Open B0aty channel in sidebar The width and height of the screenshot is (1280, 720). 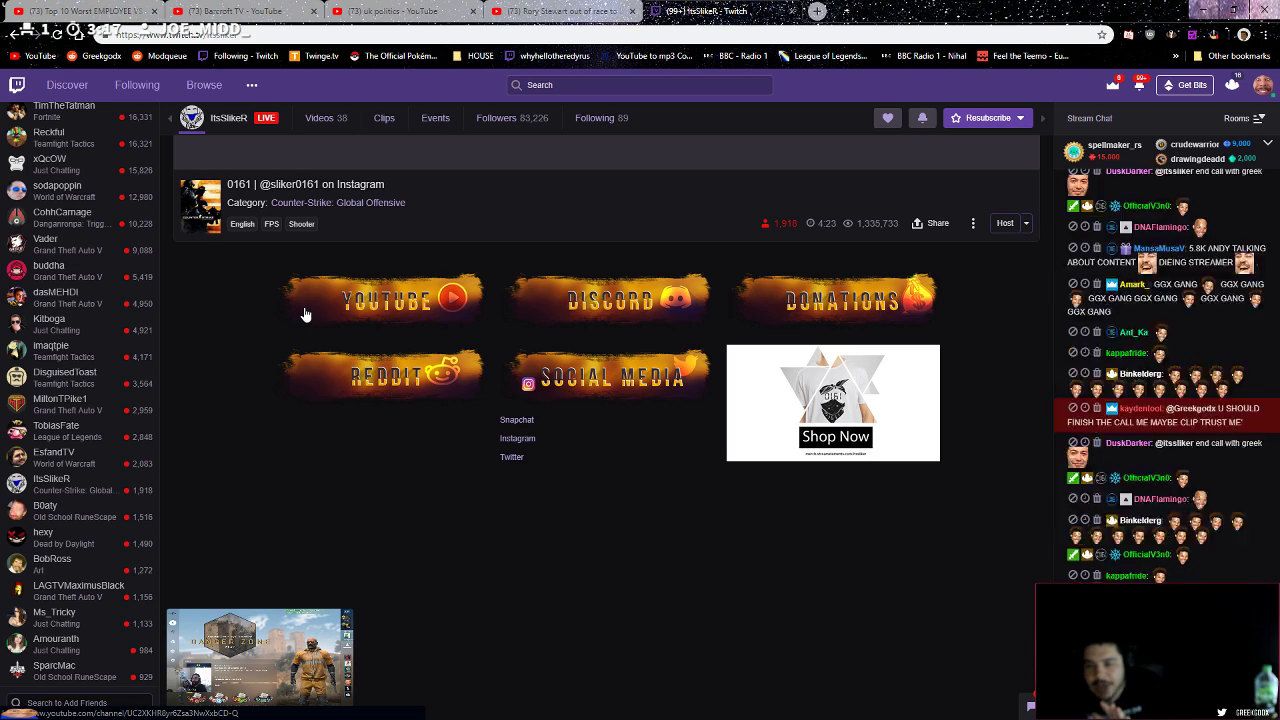click(x=78, y=511)
